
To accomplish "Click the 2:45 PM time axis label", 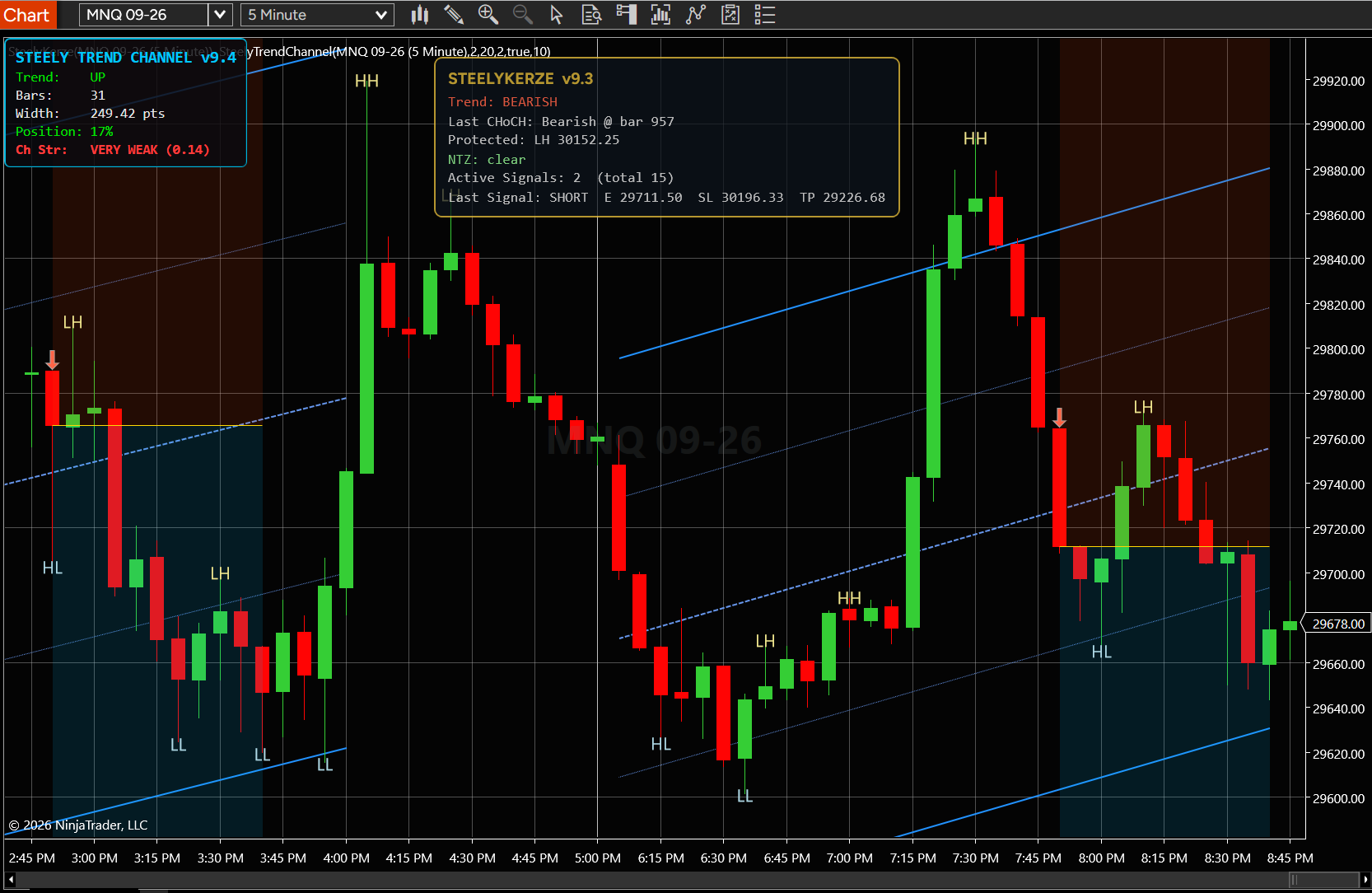I will [32, 858].
